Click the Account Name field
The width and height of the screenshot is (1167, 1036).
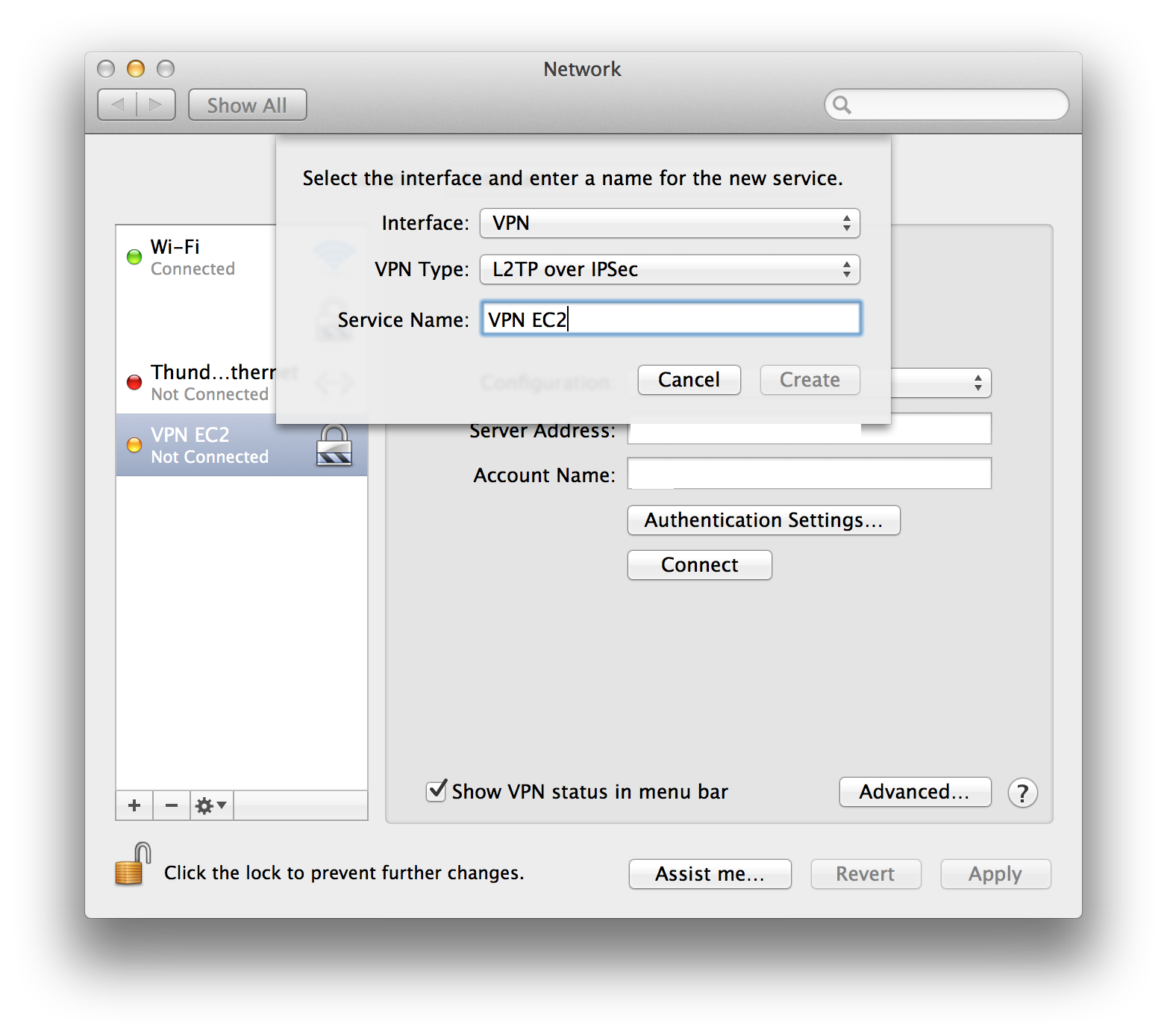(810, 474)
